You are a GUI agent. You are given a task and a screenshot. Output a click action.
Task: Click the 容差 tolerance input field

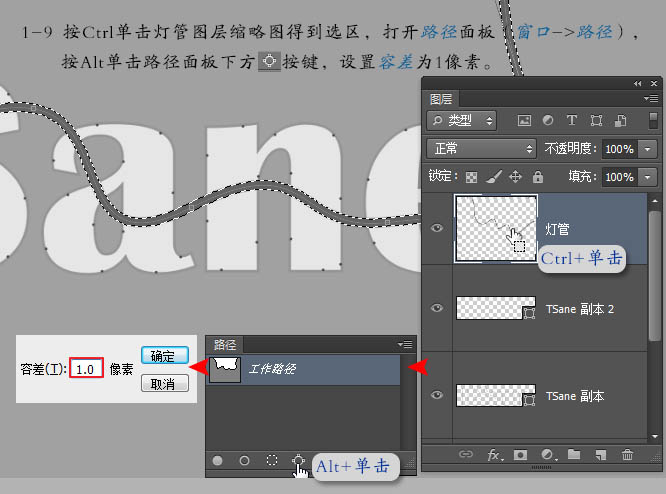click(87, 369)
